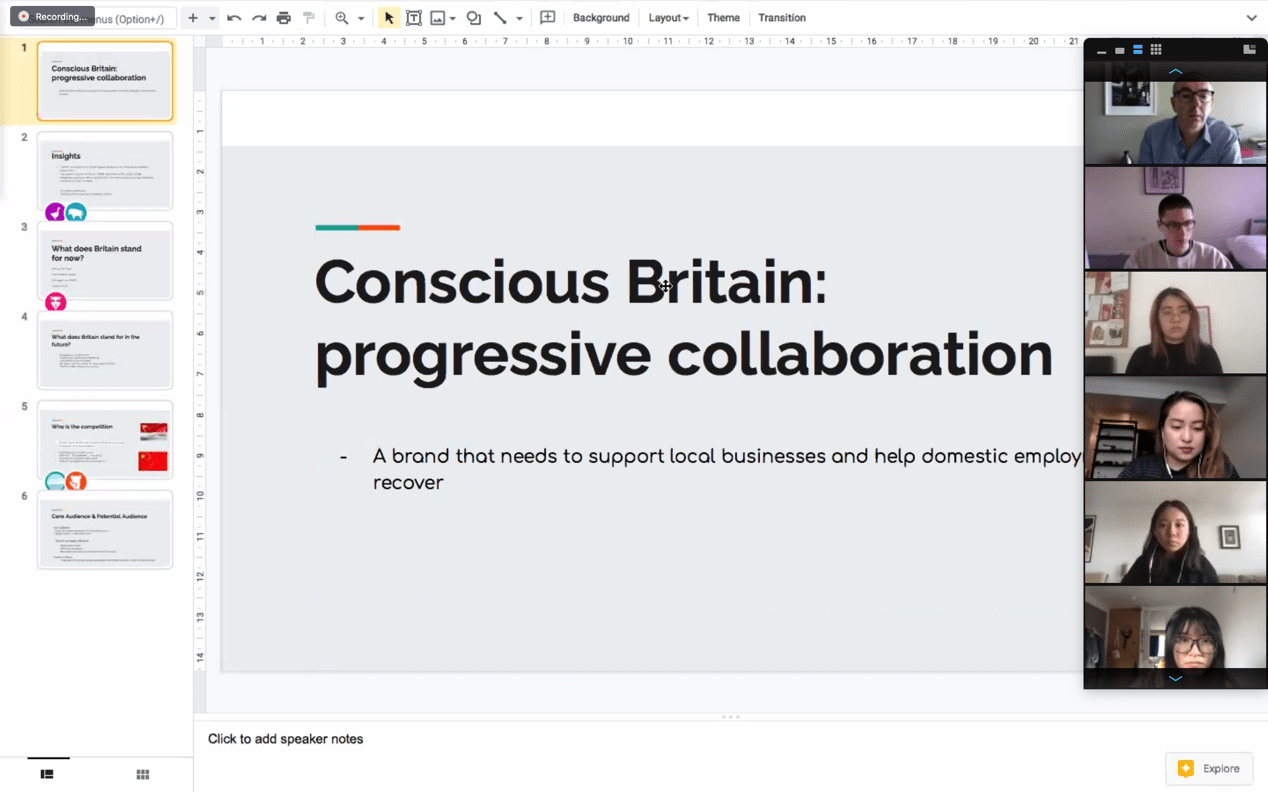This screenshot has width=1268, height=792.
Task: Click the slide title Conscious Britain
Action: pos(683,318)
